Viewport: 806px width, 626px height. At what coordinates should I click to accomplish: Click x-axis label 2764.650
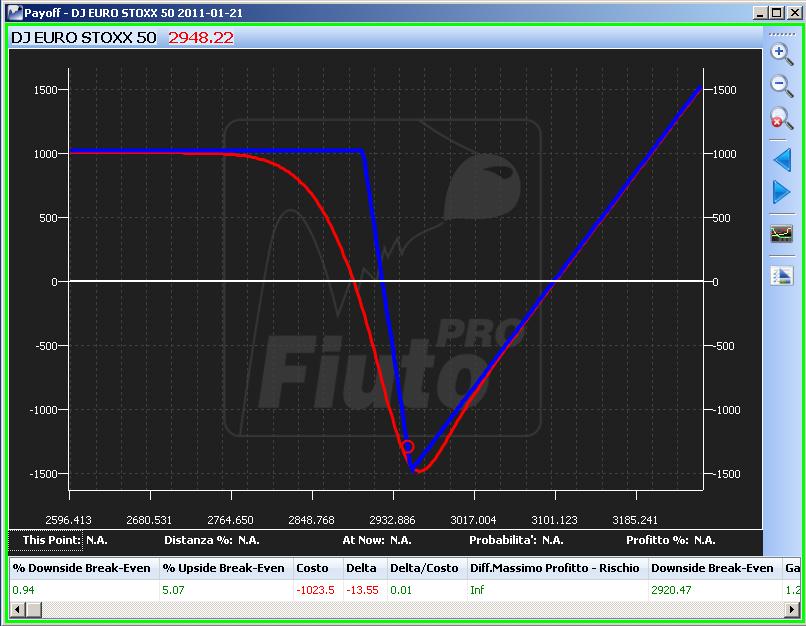(x=230, y=520)
